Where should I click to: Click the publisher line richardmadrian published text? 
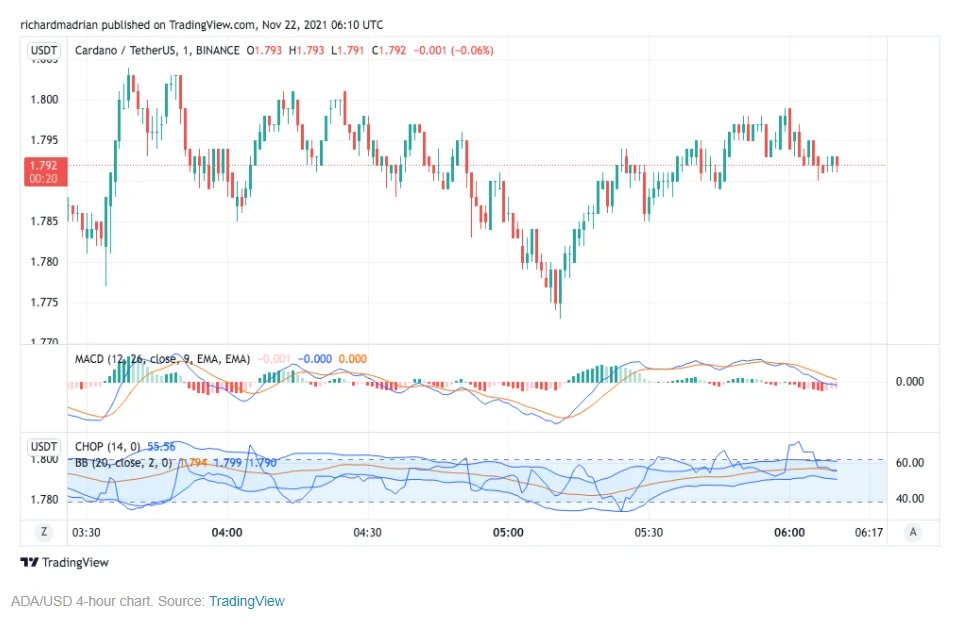point(202,25)
